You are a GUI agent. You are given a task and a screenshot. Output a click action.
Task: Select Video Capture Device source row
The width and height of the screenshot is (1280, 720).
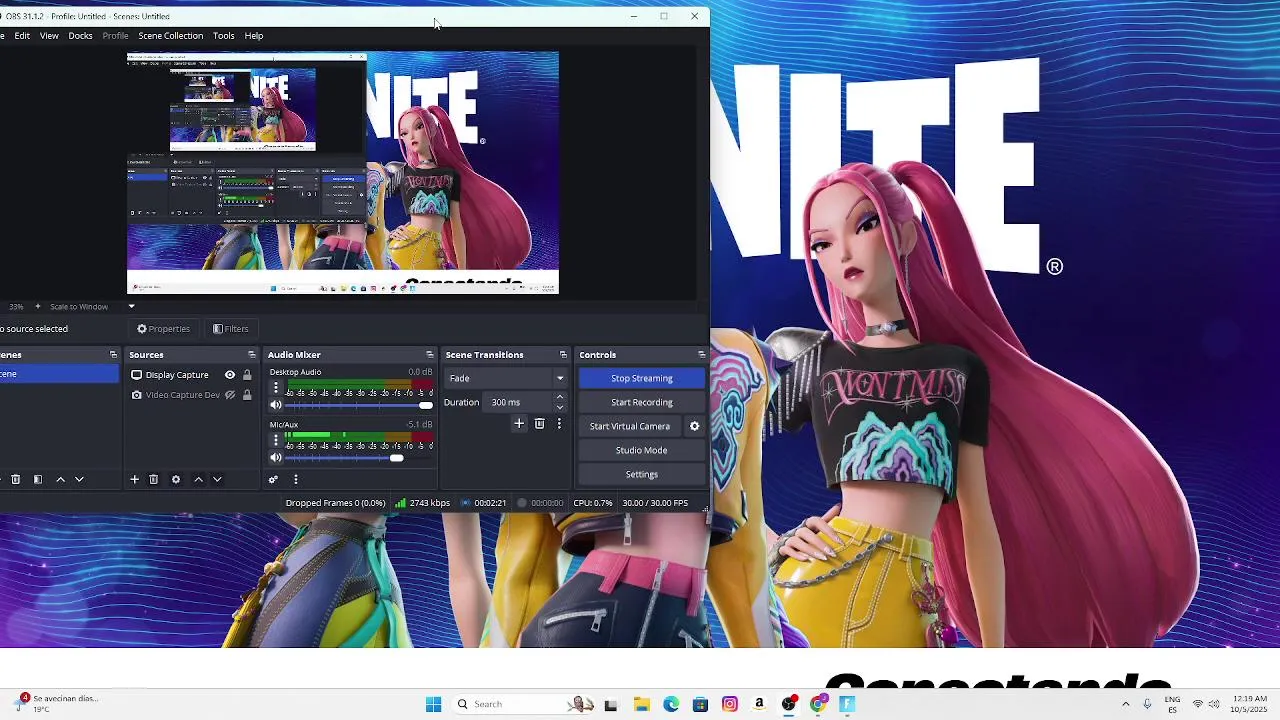point(192,395)
